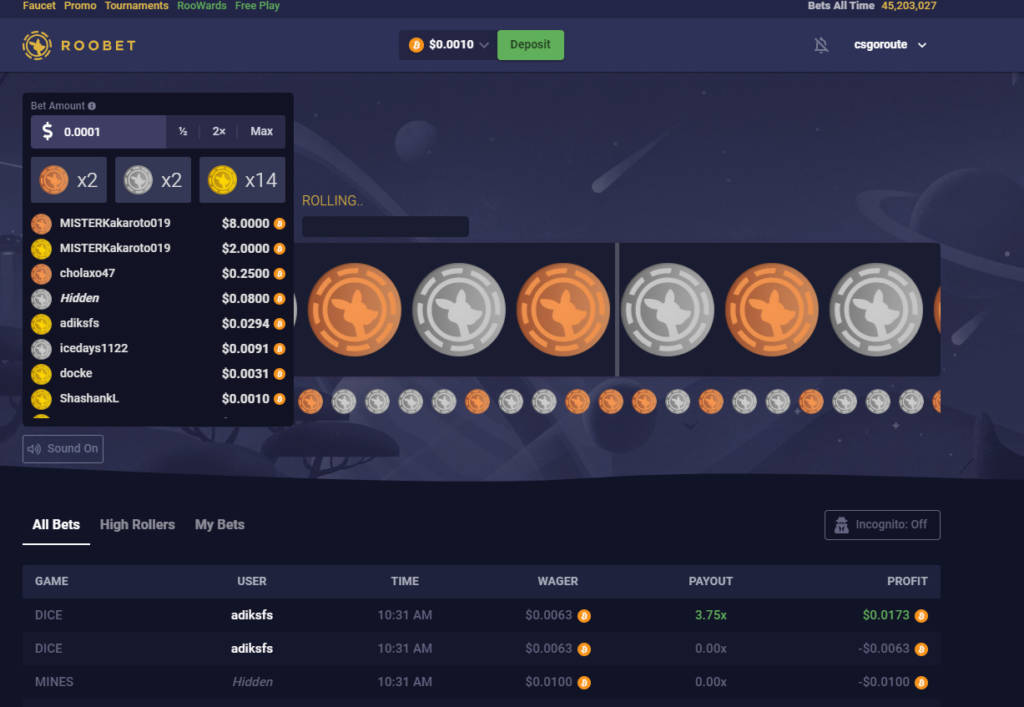Expand the balance $0.0010 dropdown
Viewport: 1024px width, 707px height.
click(484, 45)
